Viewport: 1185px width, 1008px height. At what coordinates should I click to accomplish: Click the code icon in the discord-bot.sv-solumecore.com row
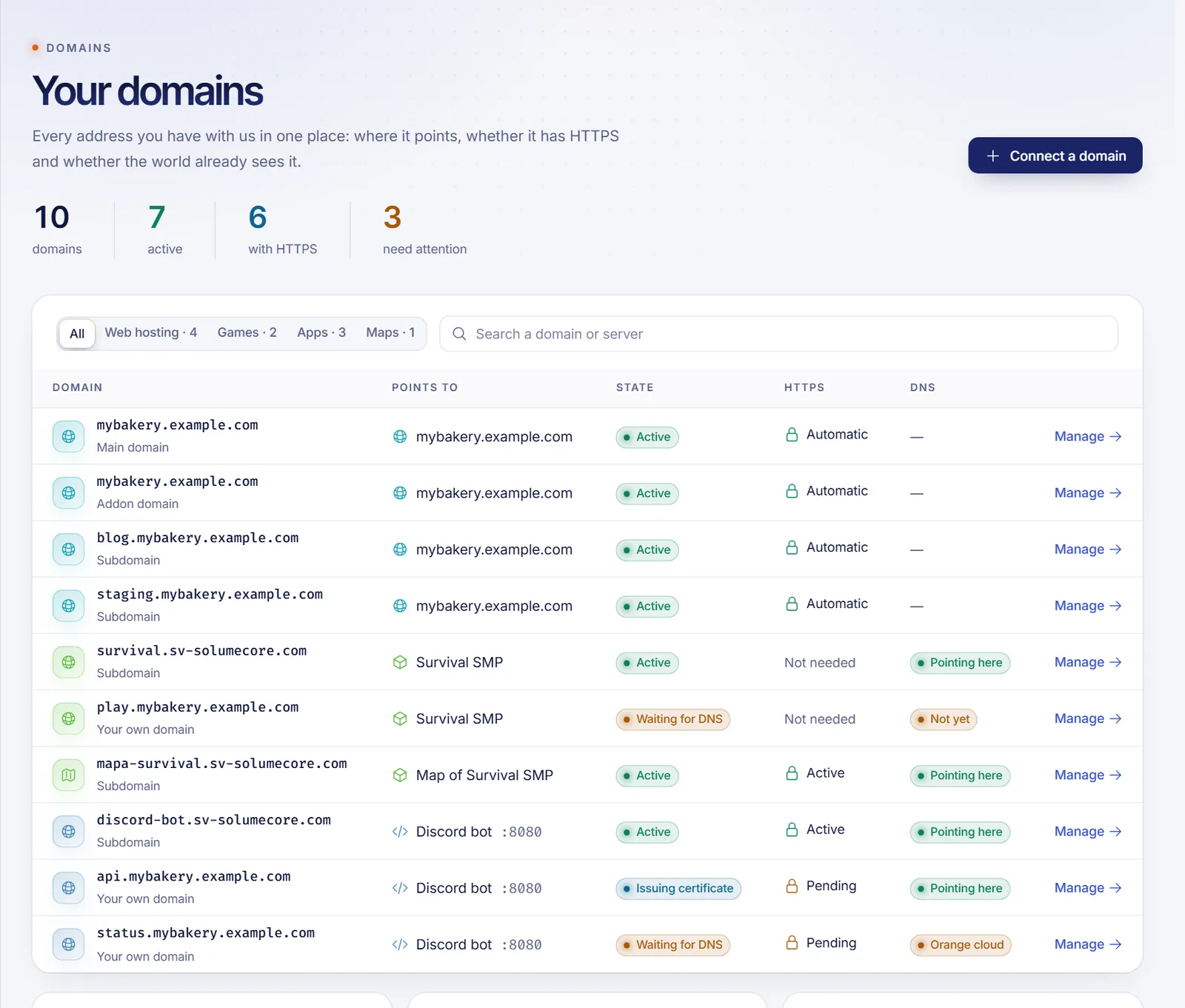tap(400, 832)
